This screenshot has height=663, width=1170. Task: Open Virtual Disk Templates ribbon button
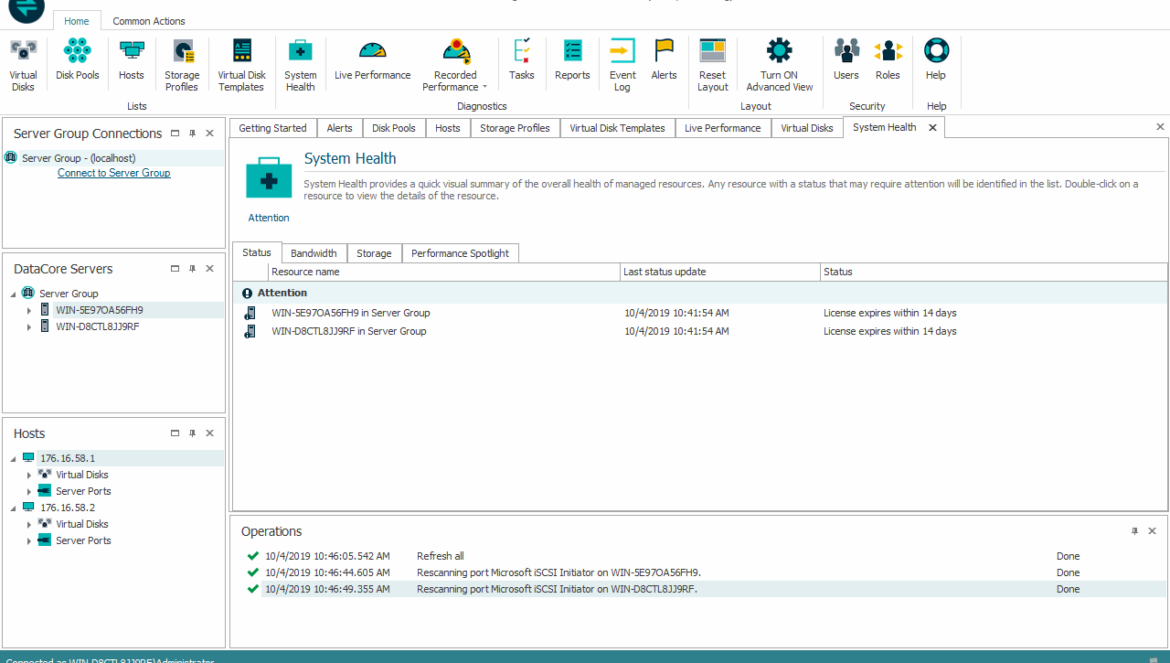[x=241, y=65]
